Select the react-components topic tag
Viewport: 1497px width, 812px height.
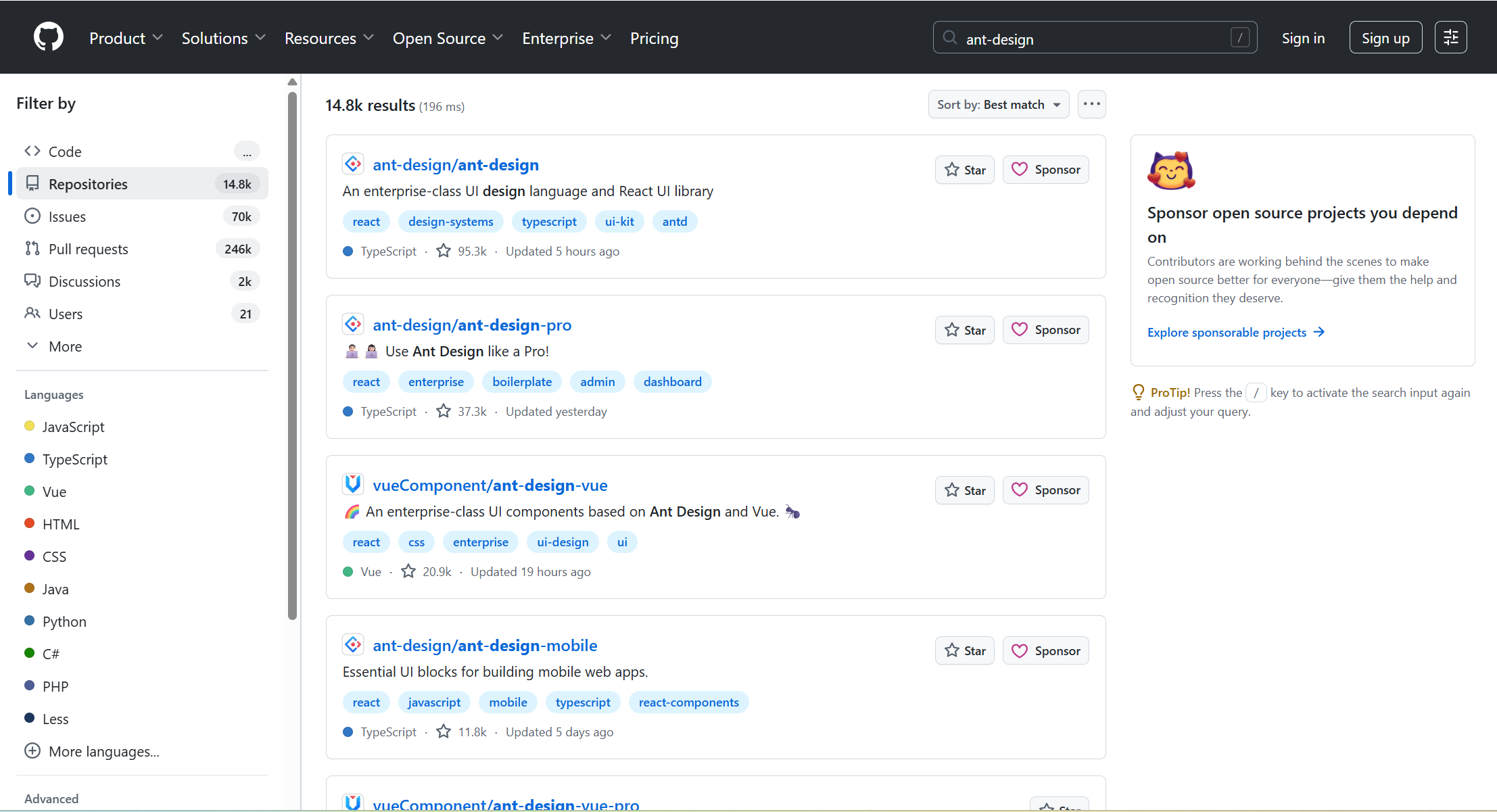689,702
